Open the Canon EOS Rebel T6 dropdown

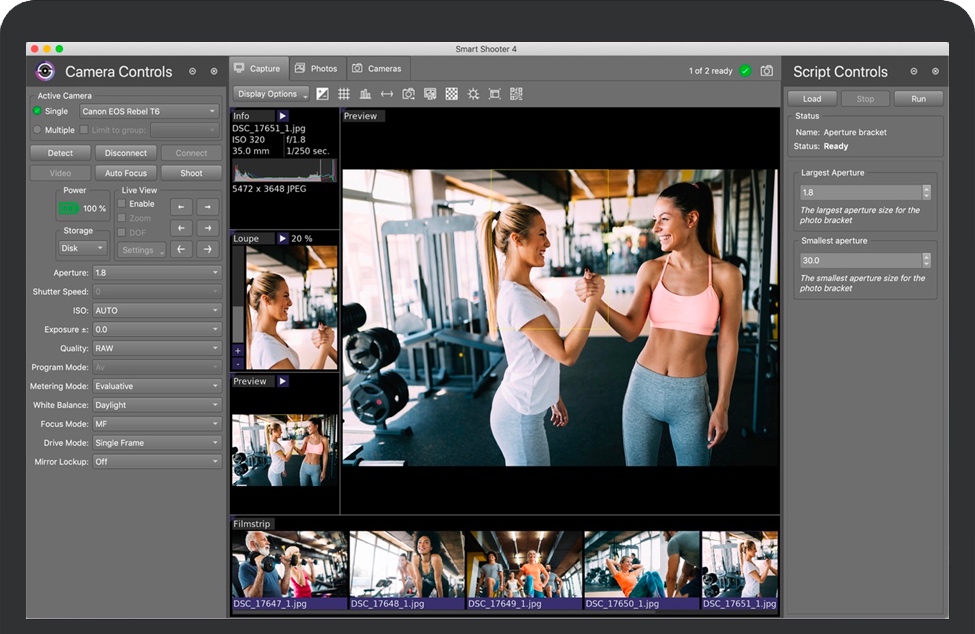(149, 111)
